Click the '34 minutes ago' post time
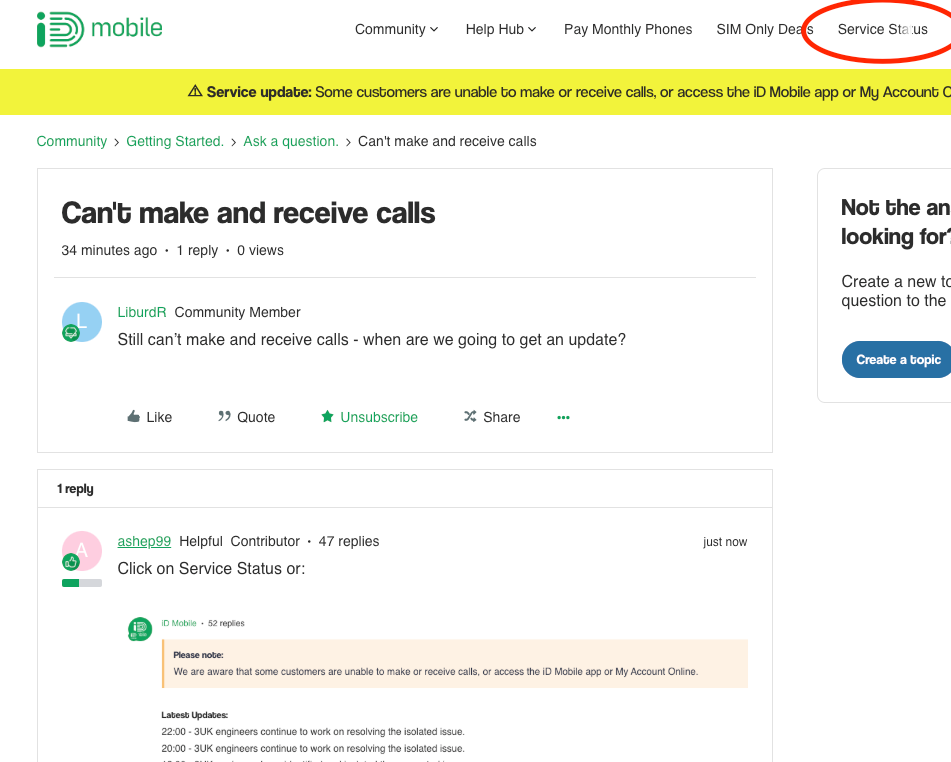Screen dimensions: 951x762 (109, 251)
